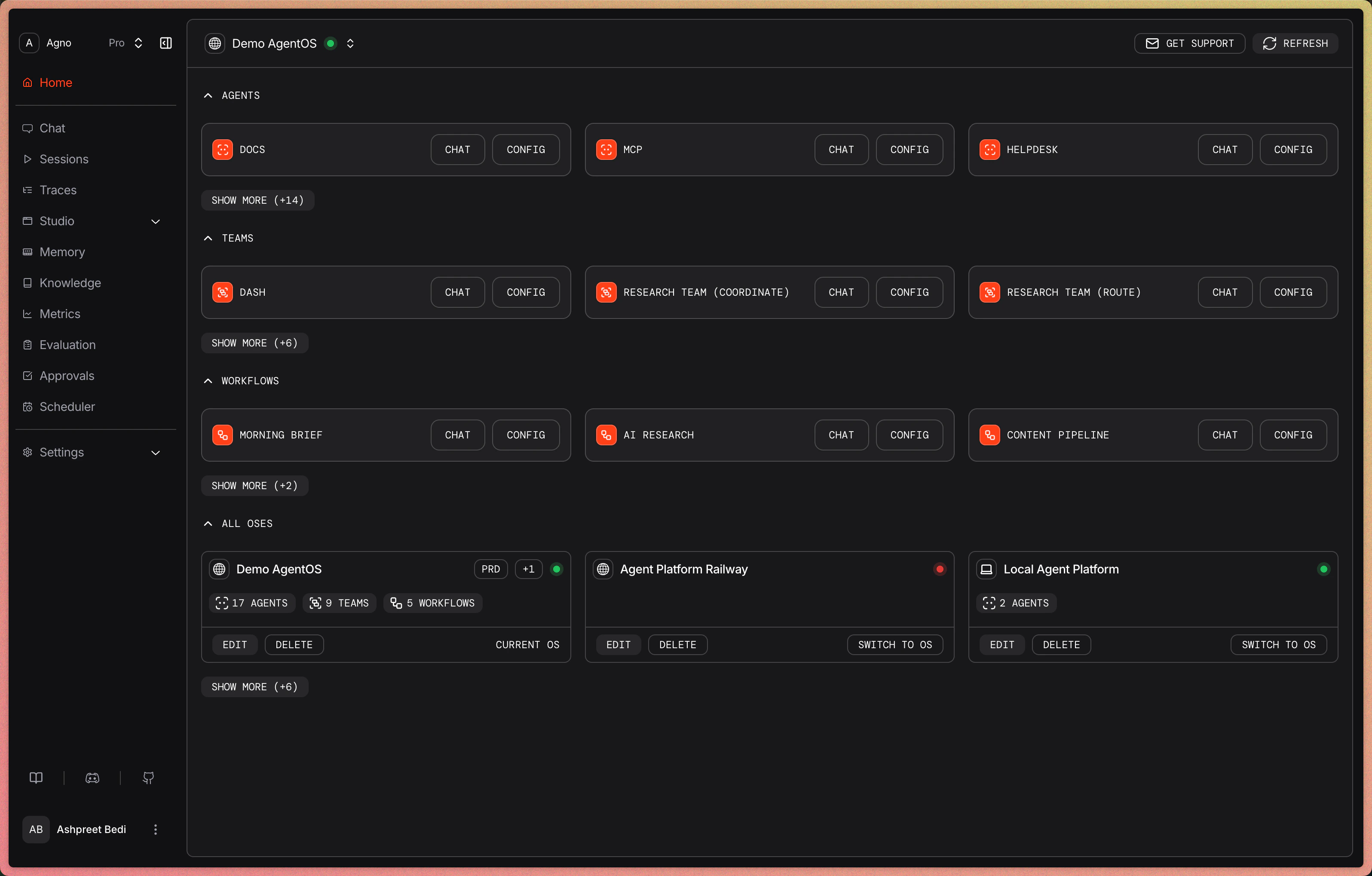The image size is (1372, 876).
Task: Click the globe icon beside Demo AgentOS header
Action: click(x=215, y=43)
